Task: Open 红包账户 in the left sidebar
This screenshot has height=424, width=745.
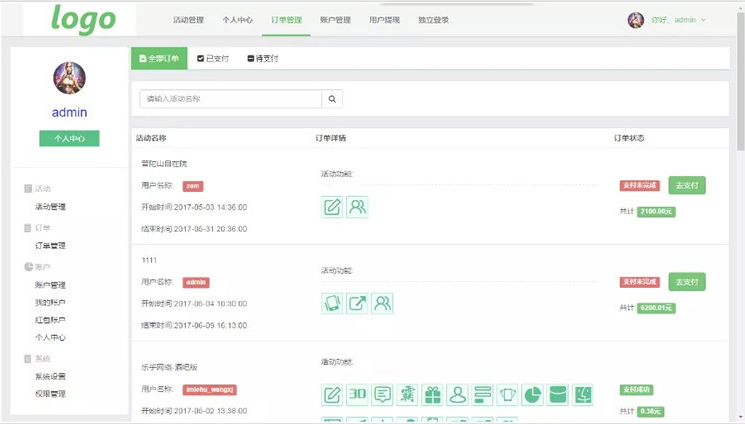Action: coord(50,320)
